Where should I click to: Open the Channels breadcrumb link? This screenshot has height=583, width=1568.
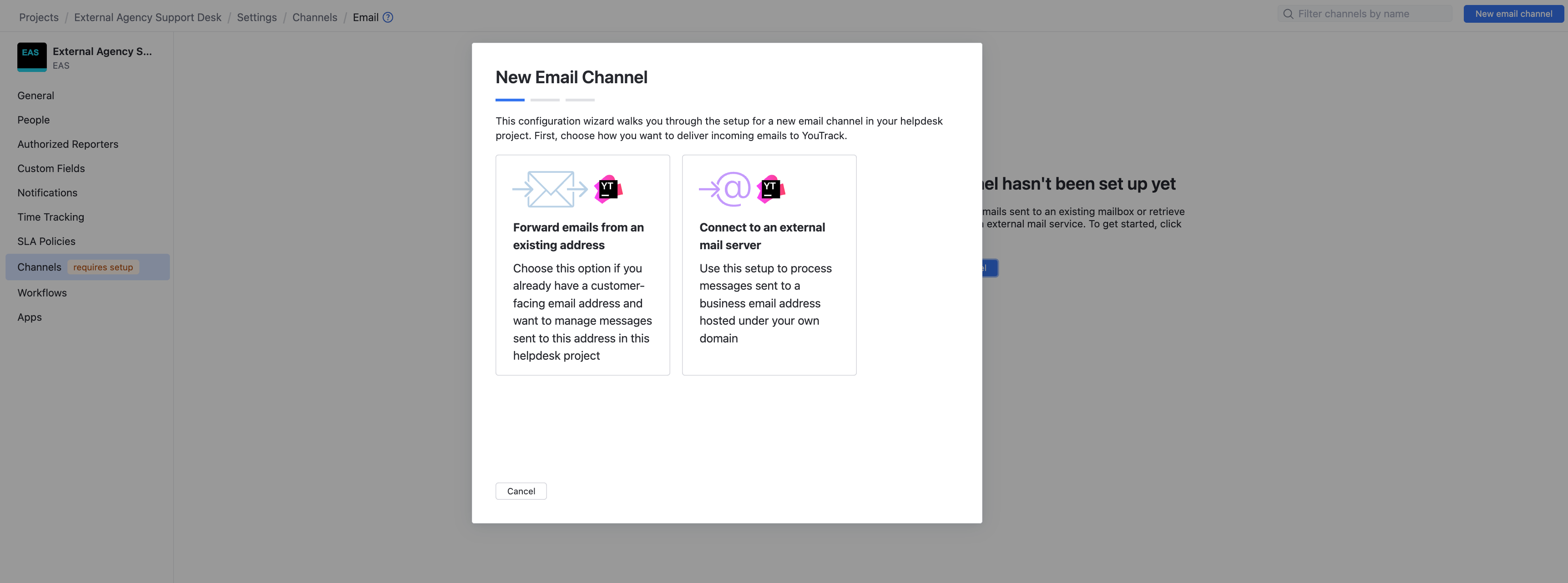pyautogui.click(x=315, y=17)
